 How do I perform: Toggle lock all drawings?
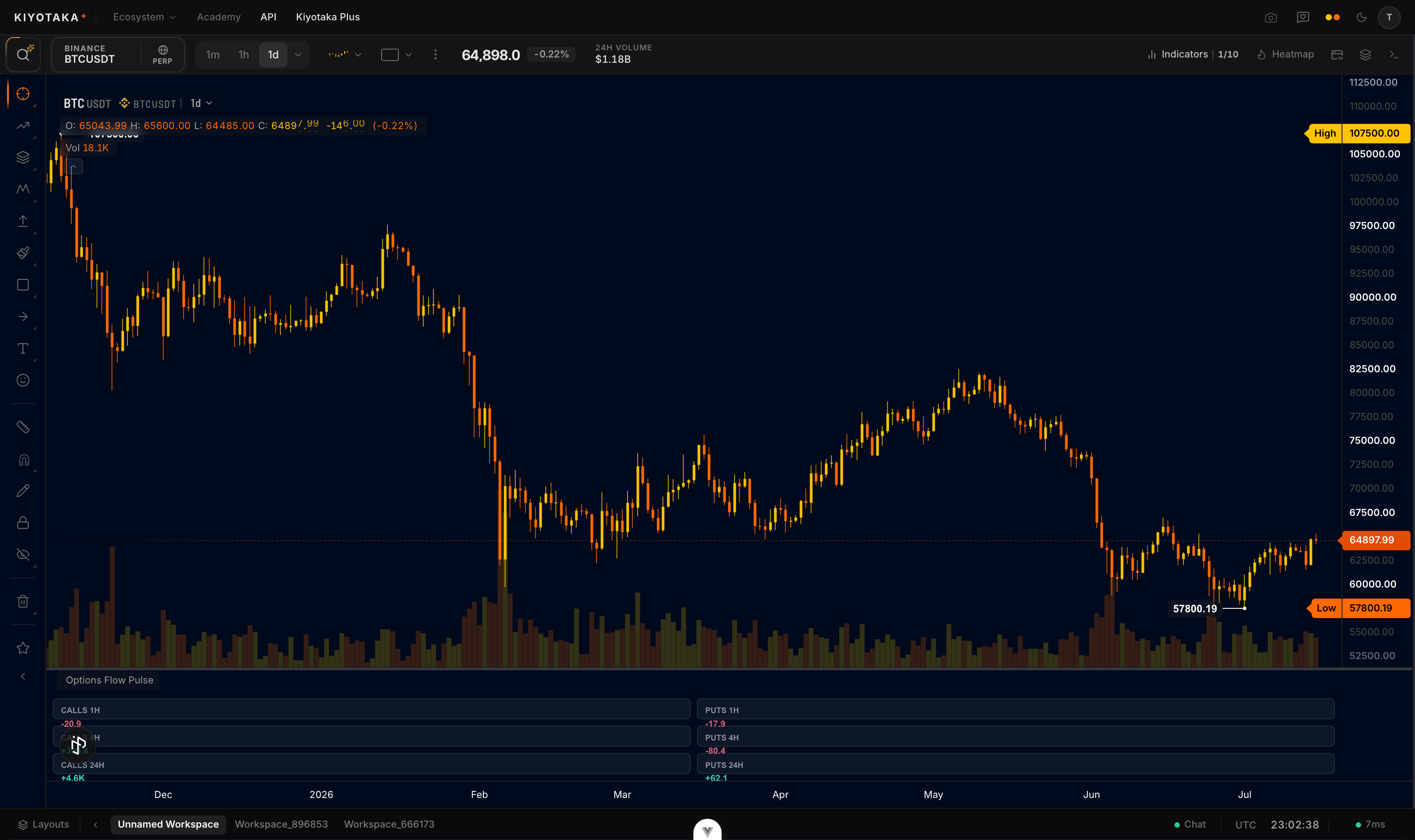(23, 523)
